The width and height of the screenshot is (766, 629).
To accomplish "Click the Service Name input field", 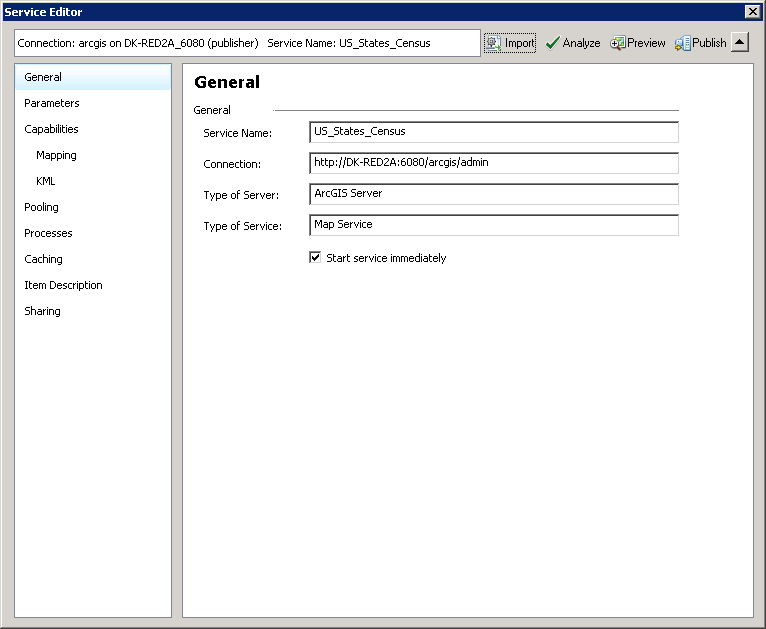I will point(494,132).
